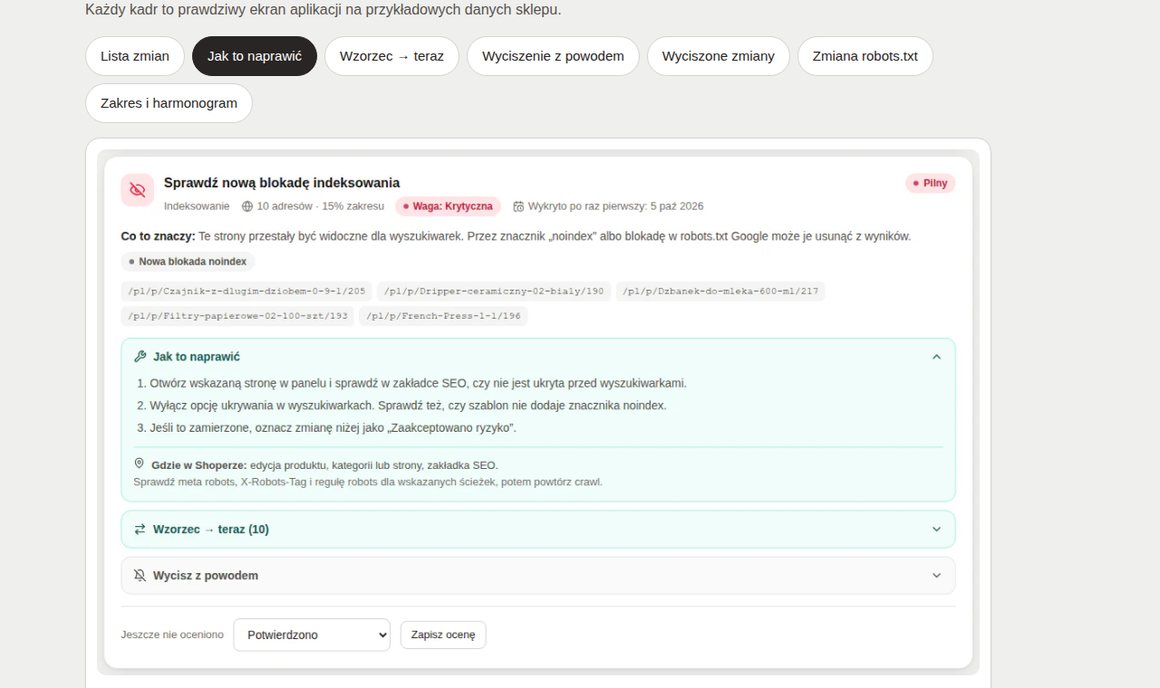Click the Jeszcze nie oceniono label
The image size is (1160, 688).
172,635
